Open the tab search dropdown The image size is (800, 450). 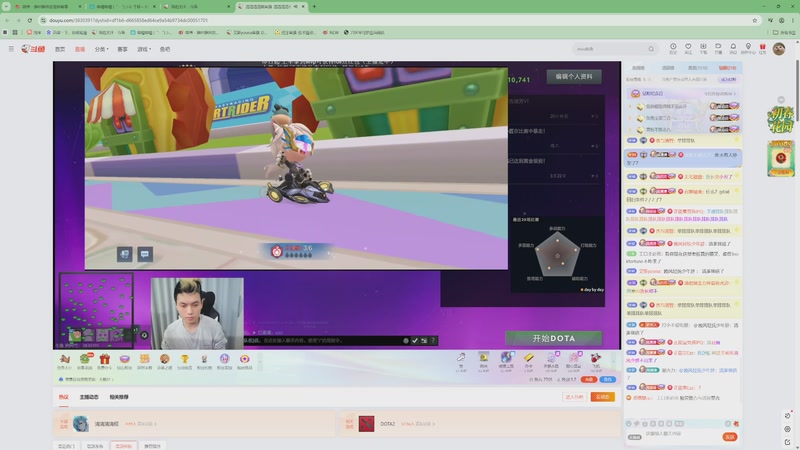coord(6,7)
